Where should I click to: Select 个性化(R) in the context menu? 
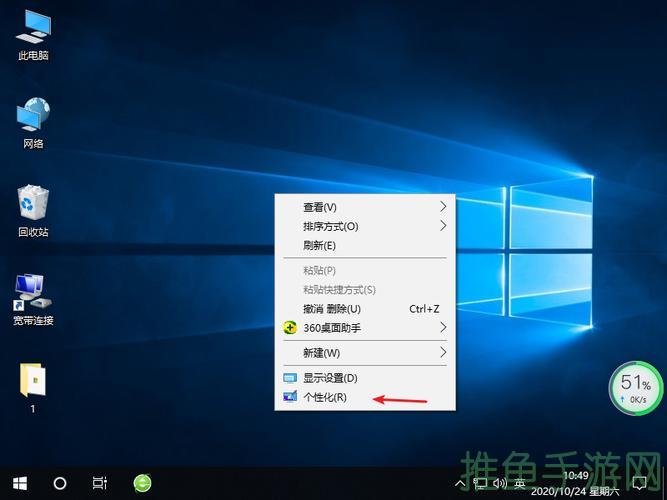coord(325,397)
